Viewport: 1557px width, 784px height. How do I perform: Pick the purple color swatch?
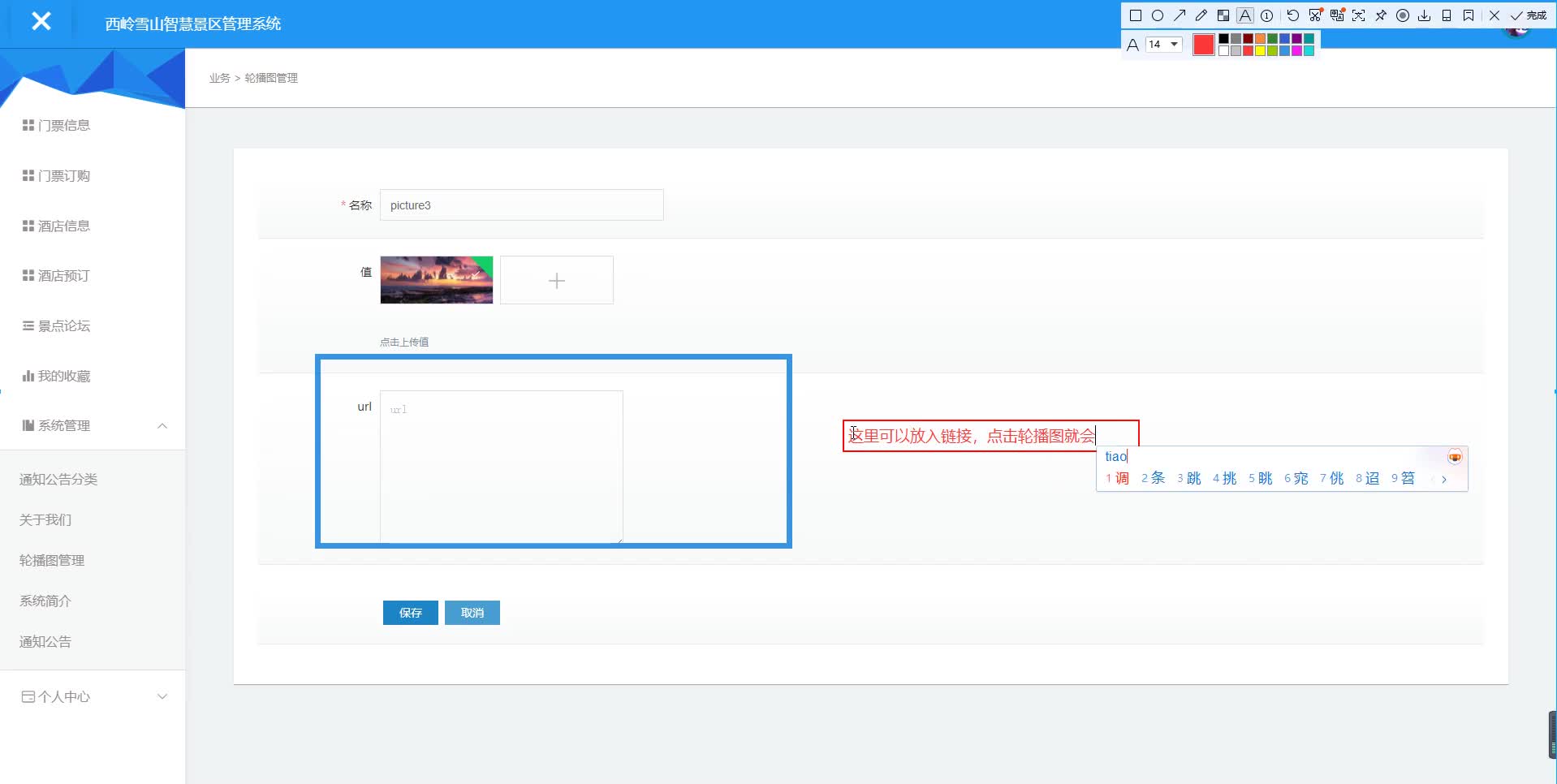coord(1296,38)
